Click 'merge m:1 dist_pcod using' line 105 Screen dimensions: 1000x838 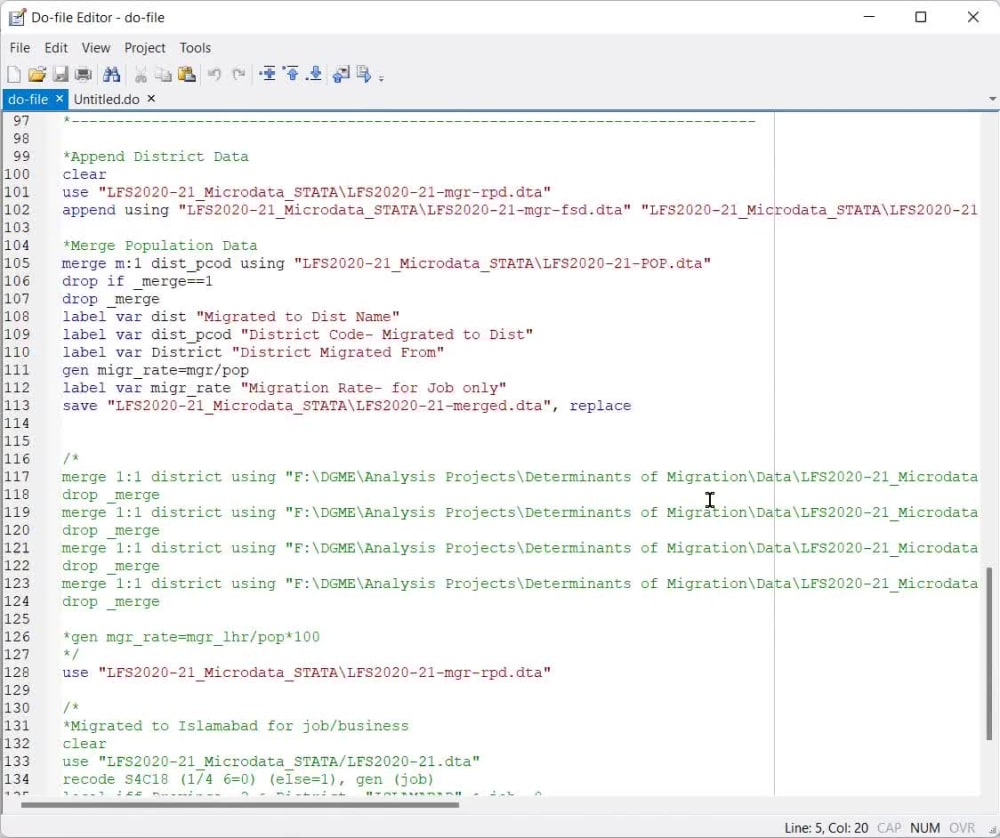[386, 263]
